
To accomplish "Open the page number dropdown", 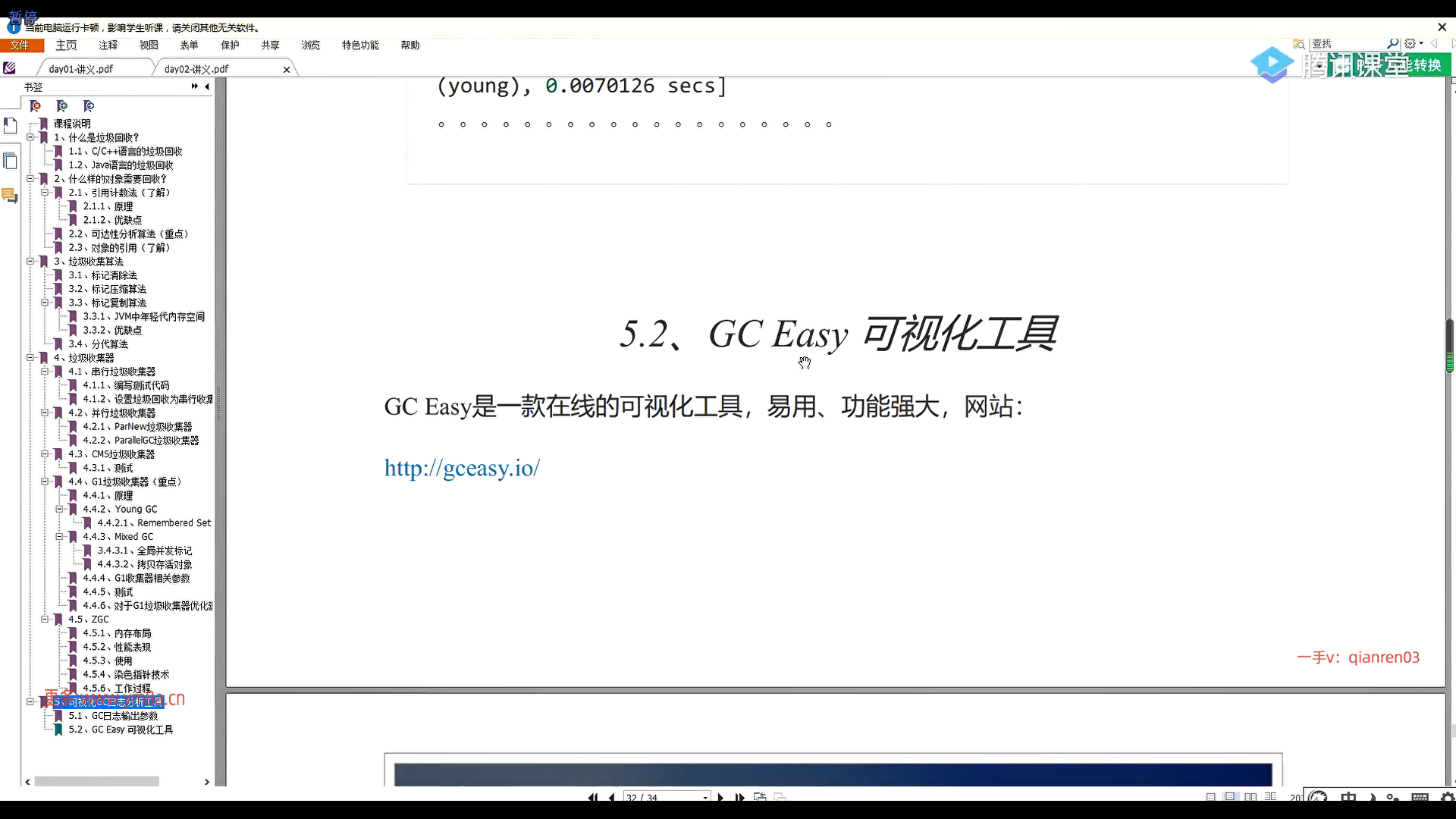I will click(x=705, y=797).
